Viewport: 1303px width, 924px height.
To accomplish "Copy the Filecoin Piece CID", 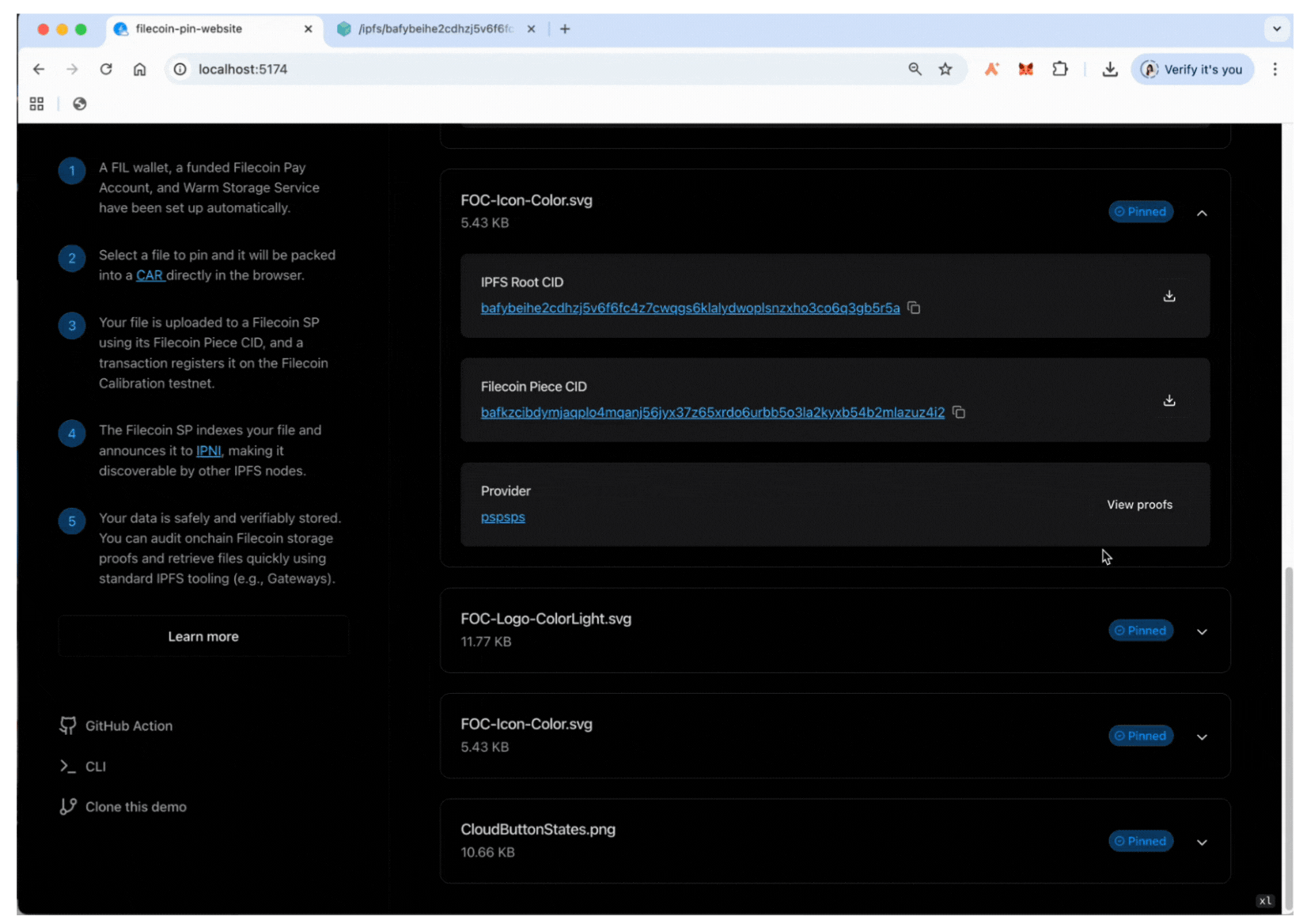I will click(x=959, y=412).
